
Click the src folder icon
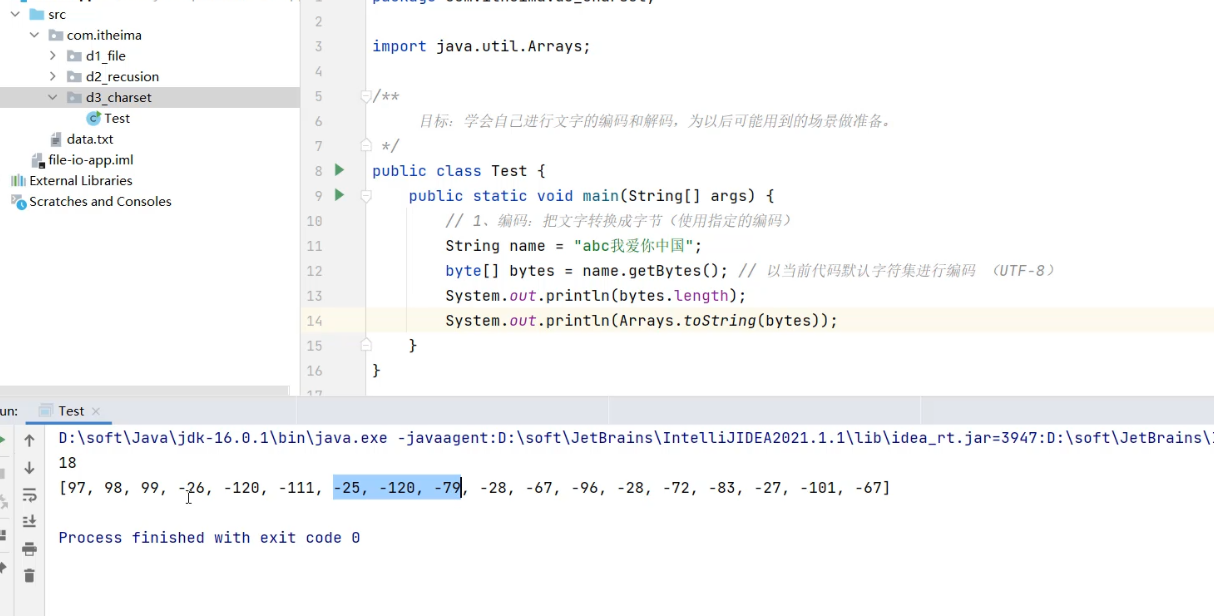point(37,15)
